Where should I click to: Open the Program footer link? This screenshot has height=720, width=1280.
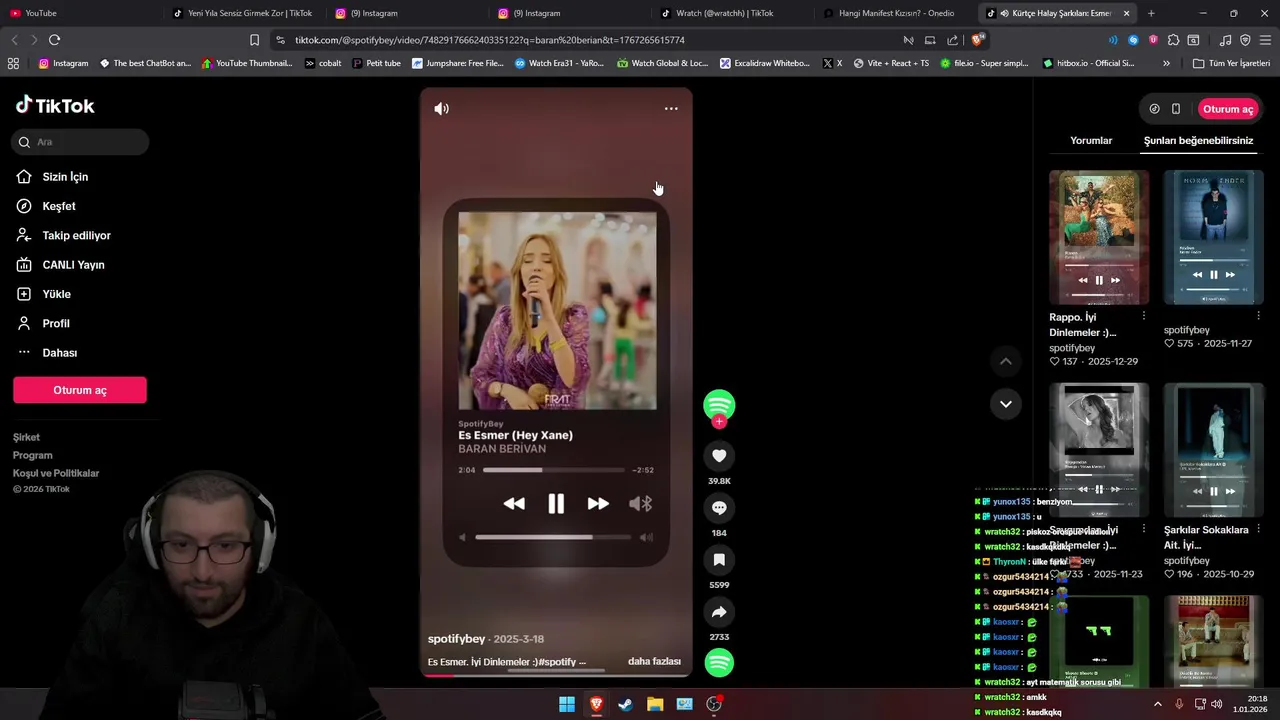pyautogui.click(x=32, y=455)
